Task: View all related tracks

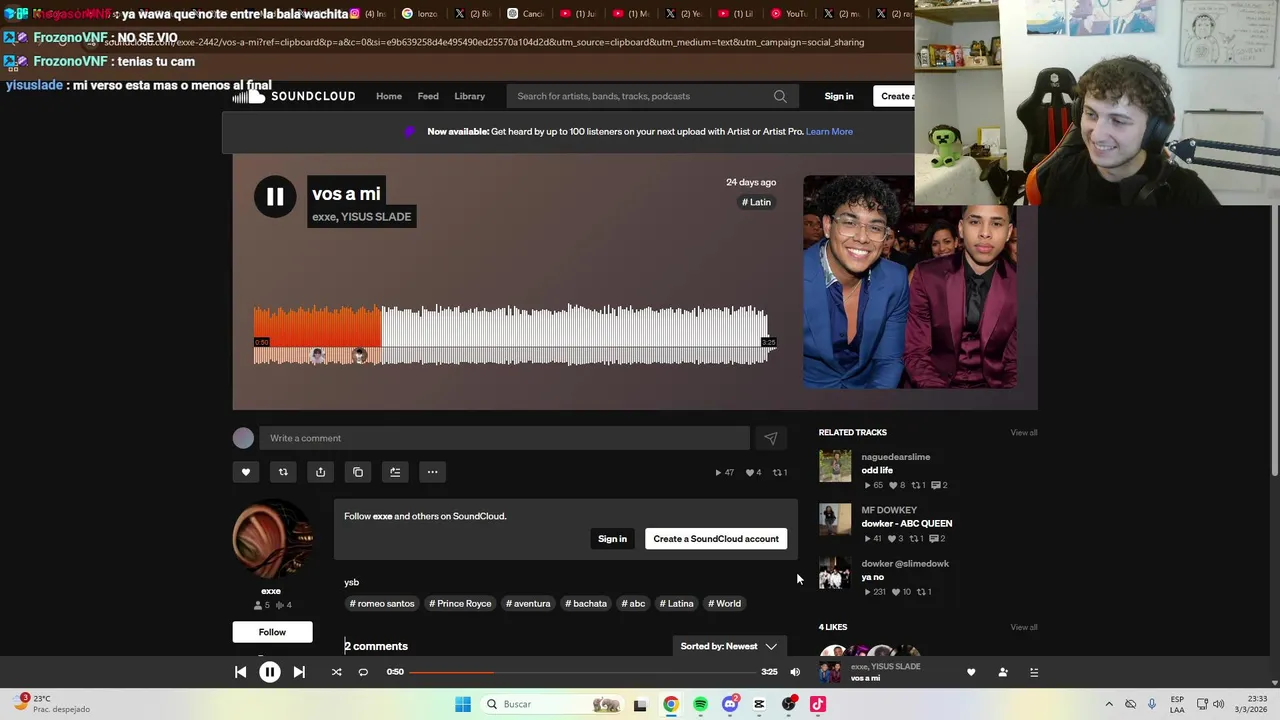Action: pos(1024,432)
